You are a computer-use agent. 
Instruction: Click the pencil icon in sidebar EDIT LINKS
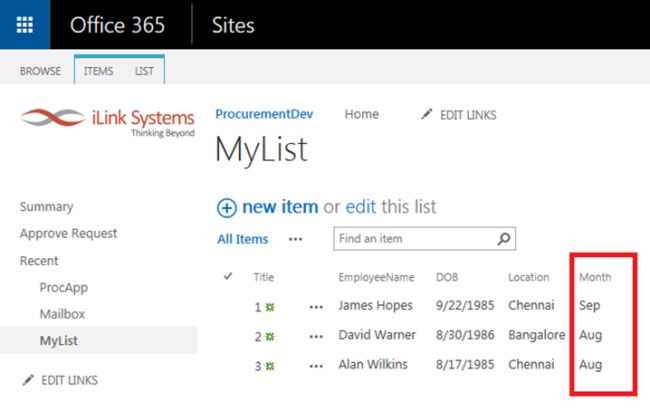click(x=27, y=380)
